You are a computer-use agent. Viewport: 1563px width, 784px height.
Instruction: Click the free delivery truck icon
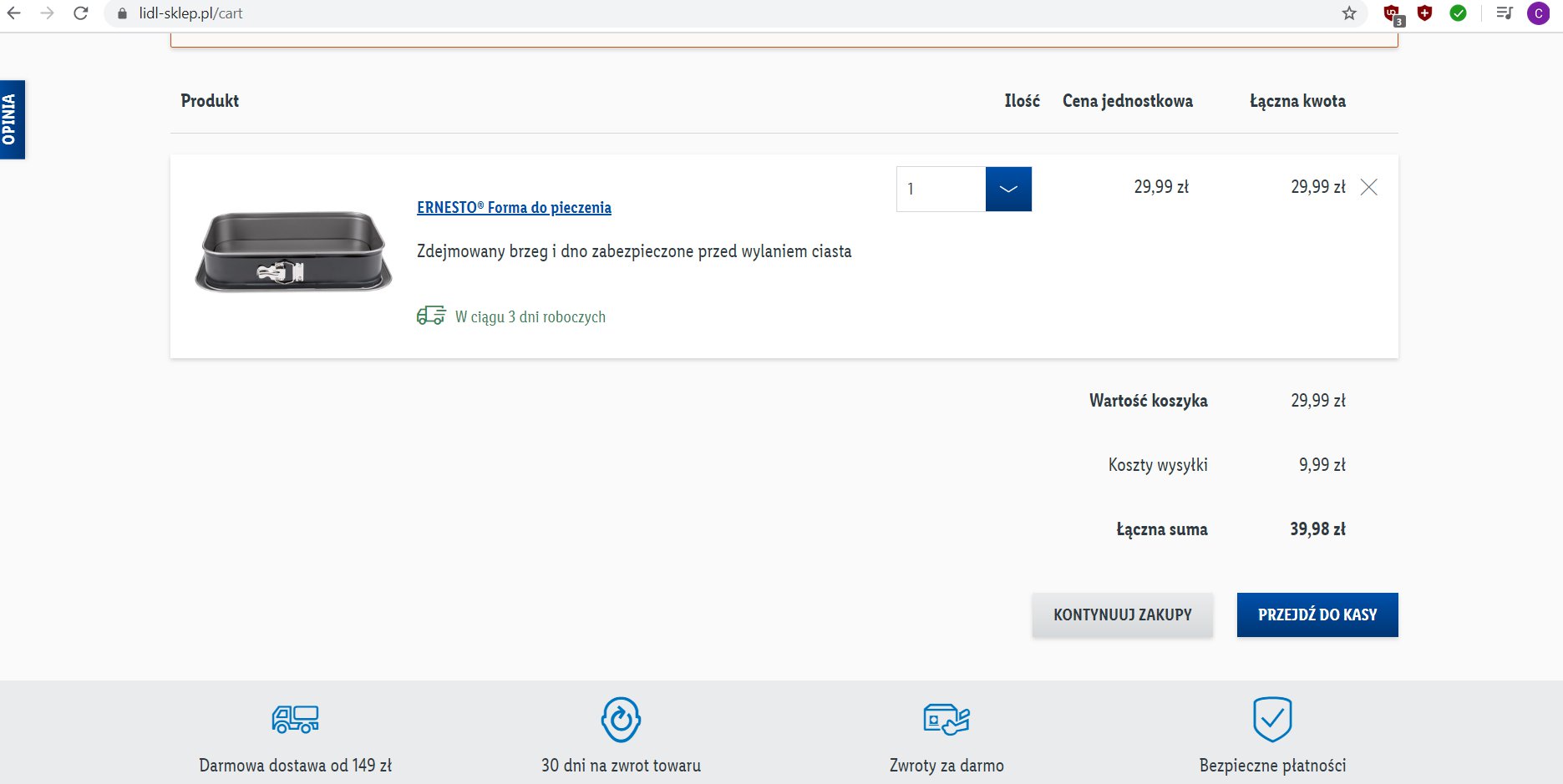click(296, 719)
